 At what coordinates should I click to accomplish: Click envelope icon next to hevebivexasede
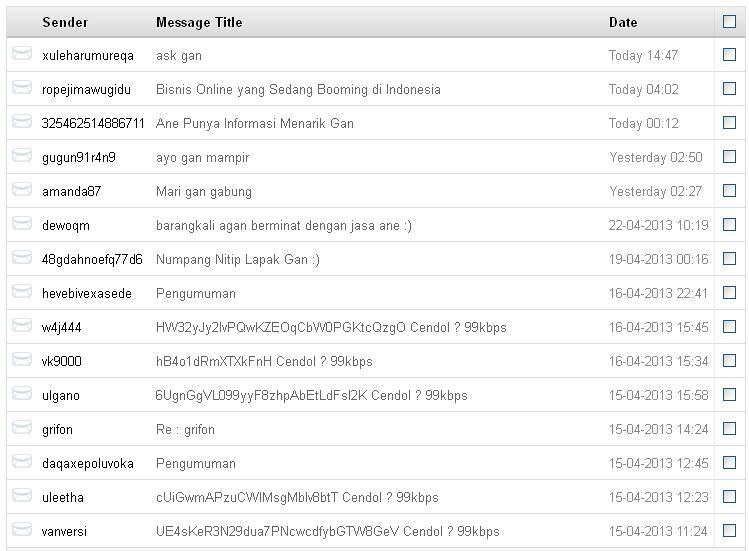point(21,292)
